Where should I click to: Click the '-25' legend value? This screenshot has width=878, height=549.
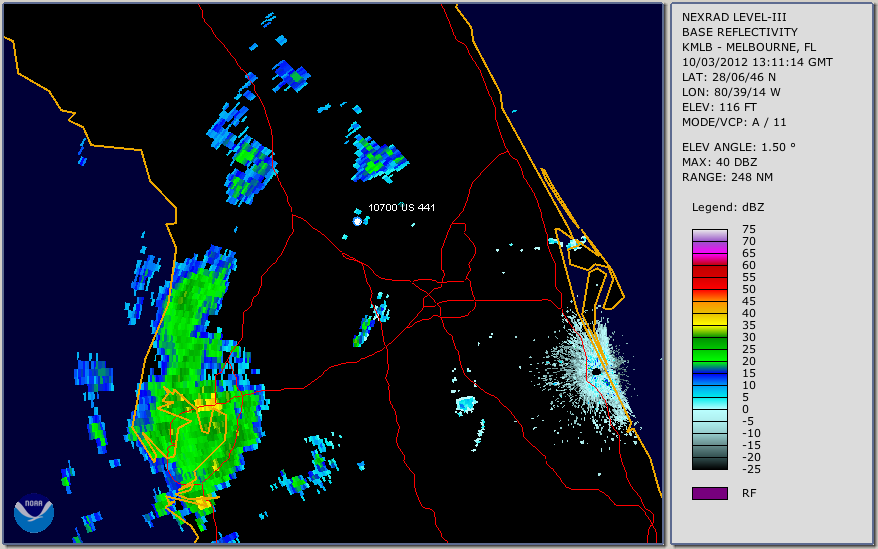(751, 469)
